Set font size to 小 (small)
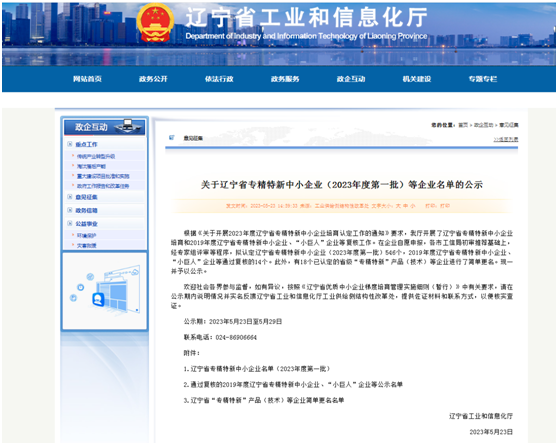This screenshot has width=558, height=445. point(412,206)
